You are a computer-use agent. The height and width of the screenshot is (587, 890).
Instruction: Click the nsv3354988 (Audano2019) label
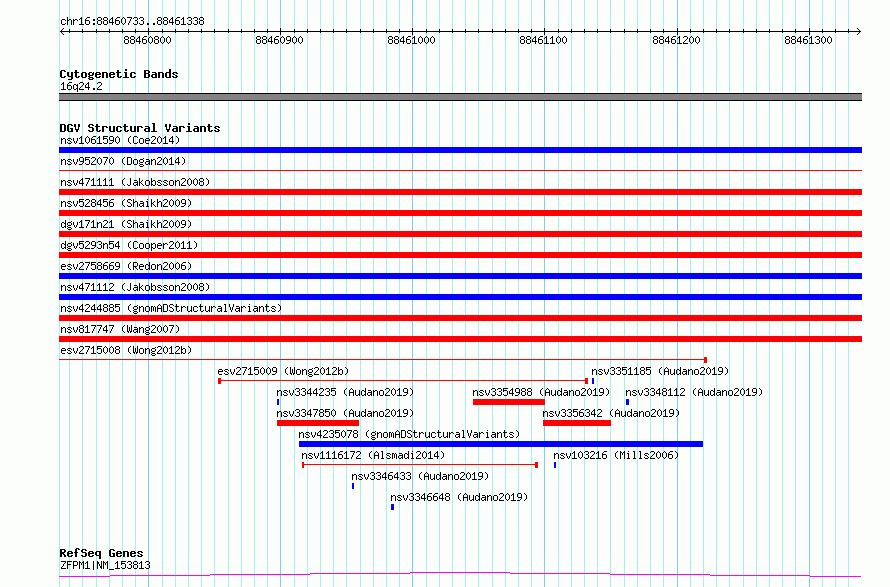coord(541,392)
